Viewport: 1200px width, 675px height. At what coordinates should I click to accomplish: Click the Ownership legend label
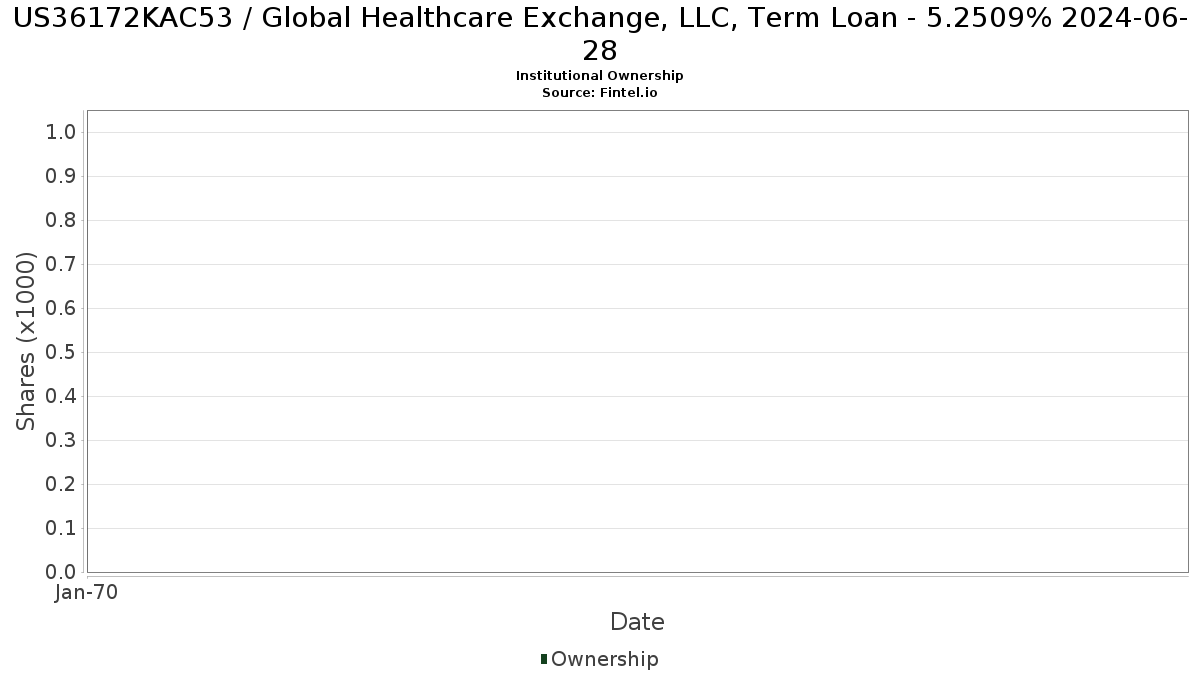pos(605,659)
